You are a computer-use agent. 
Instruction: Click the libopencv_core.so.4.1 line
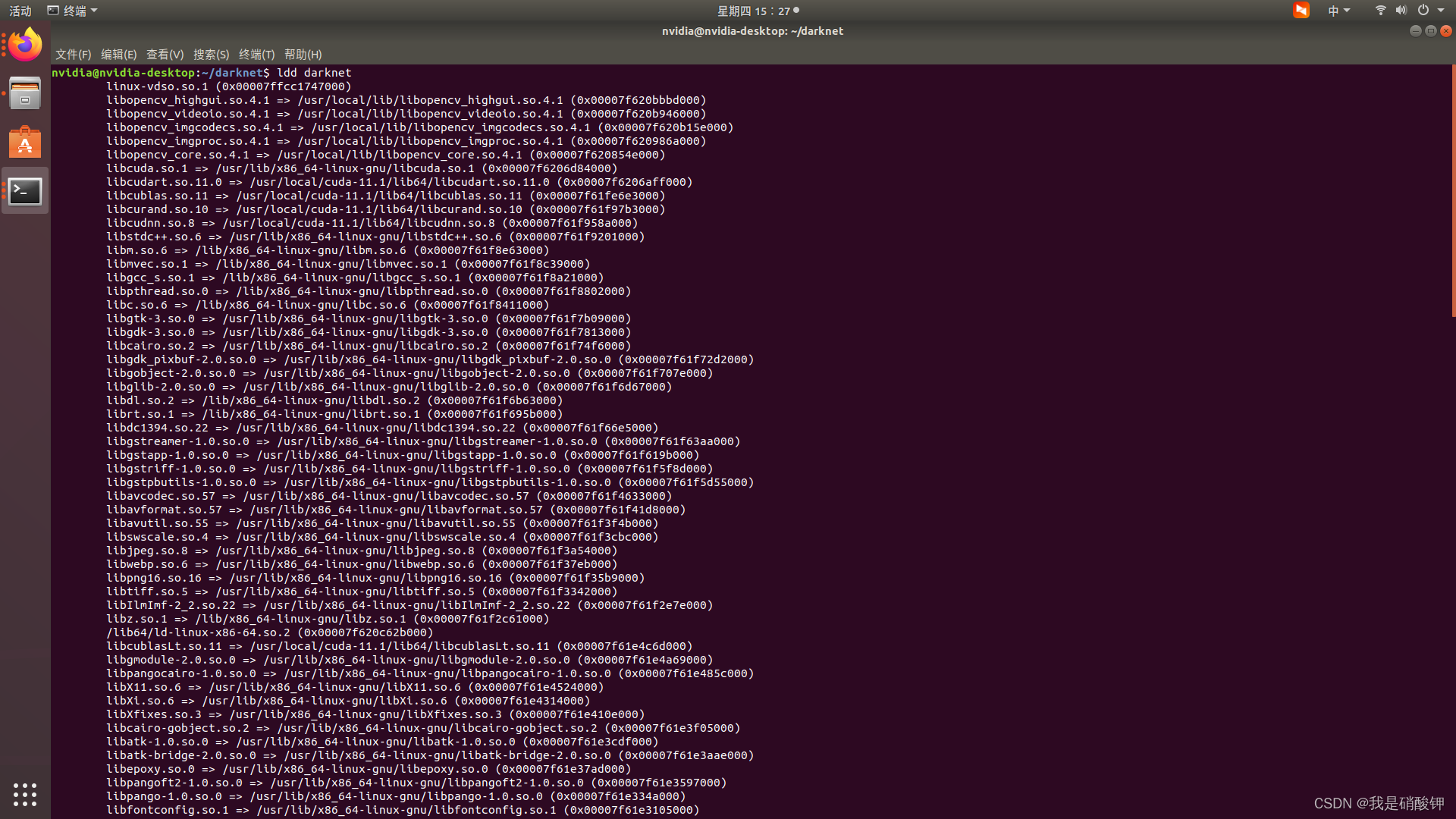coord(386,155)
